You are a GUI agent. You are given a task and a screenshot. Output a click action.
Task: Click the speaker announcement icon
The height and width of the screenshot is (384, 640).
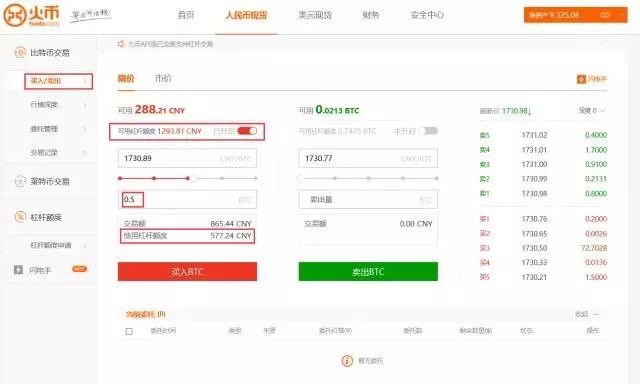121,44
